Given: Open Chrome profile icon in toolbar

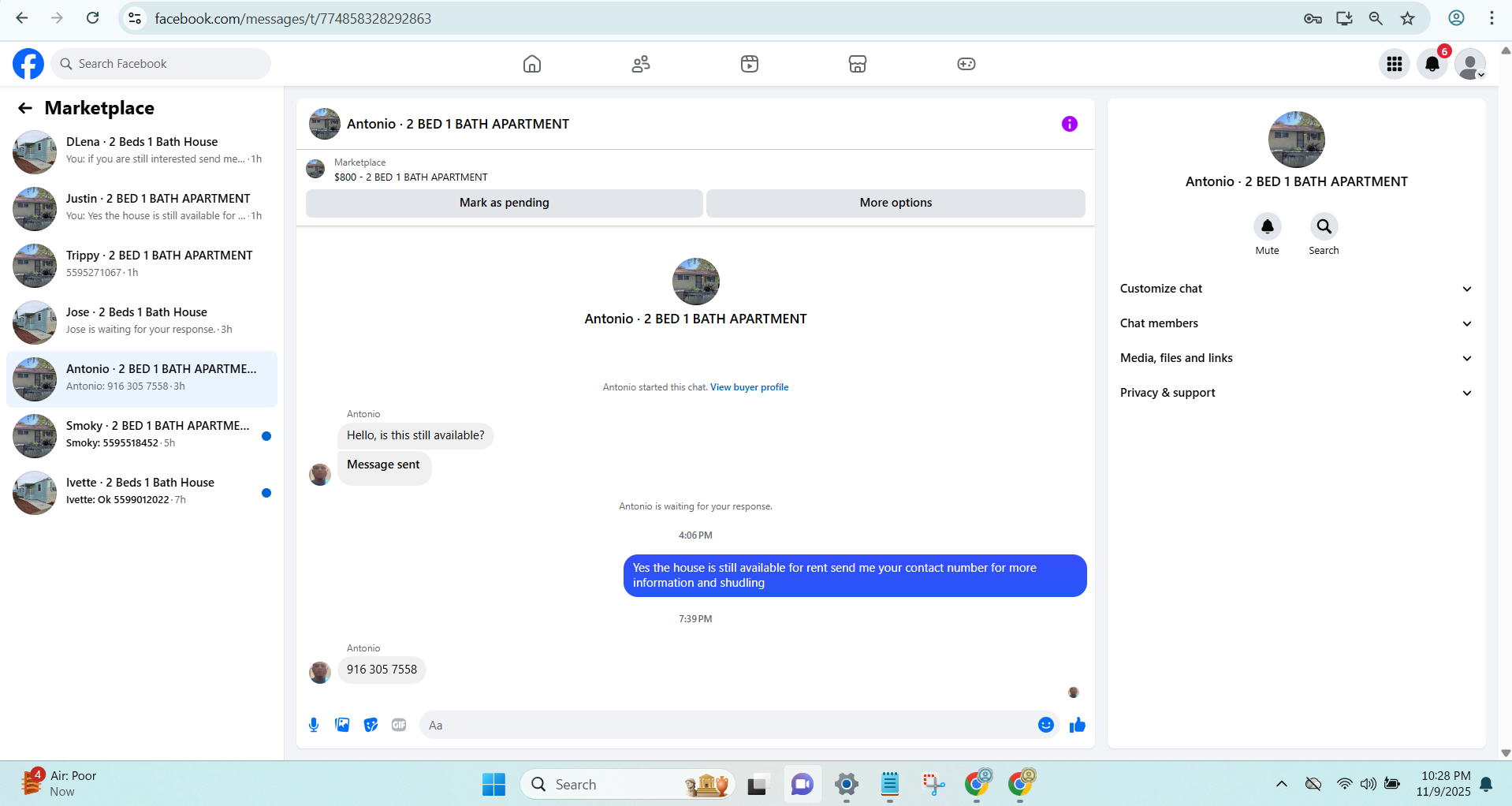Looking at the screenshot, I should pos(1456,18).
